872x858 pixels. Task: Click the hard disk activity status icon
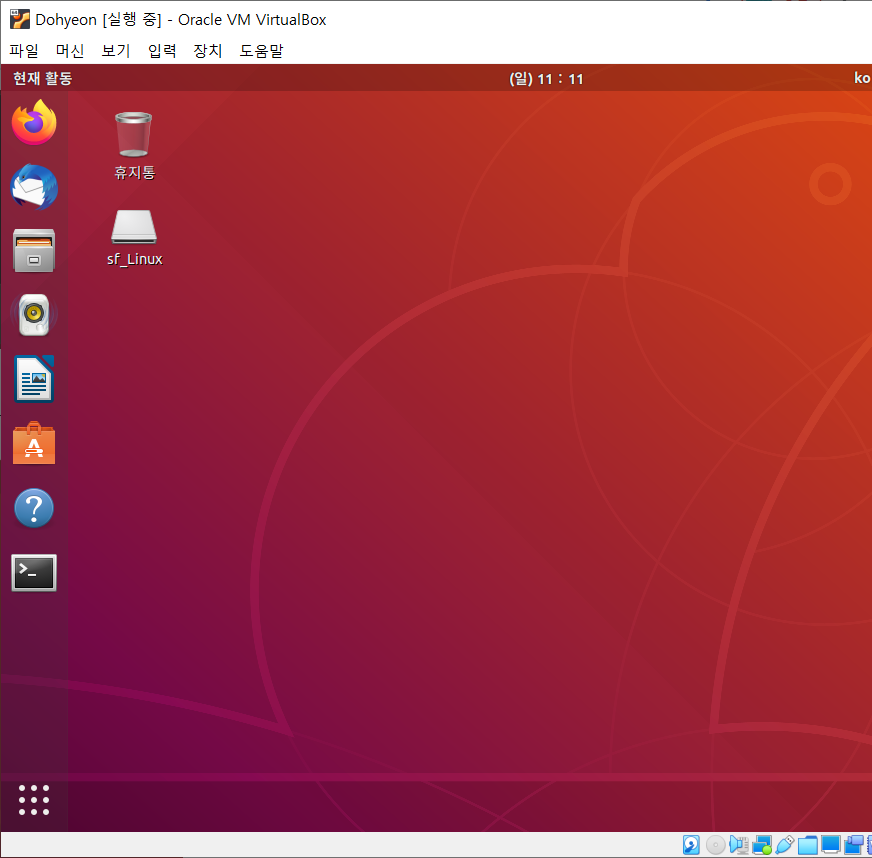point(691,845)
